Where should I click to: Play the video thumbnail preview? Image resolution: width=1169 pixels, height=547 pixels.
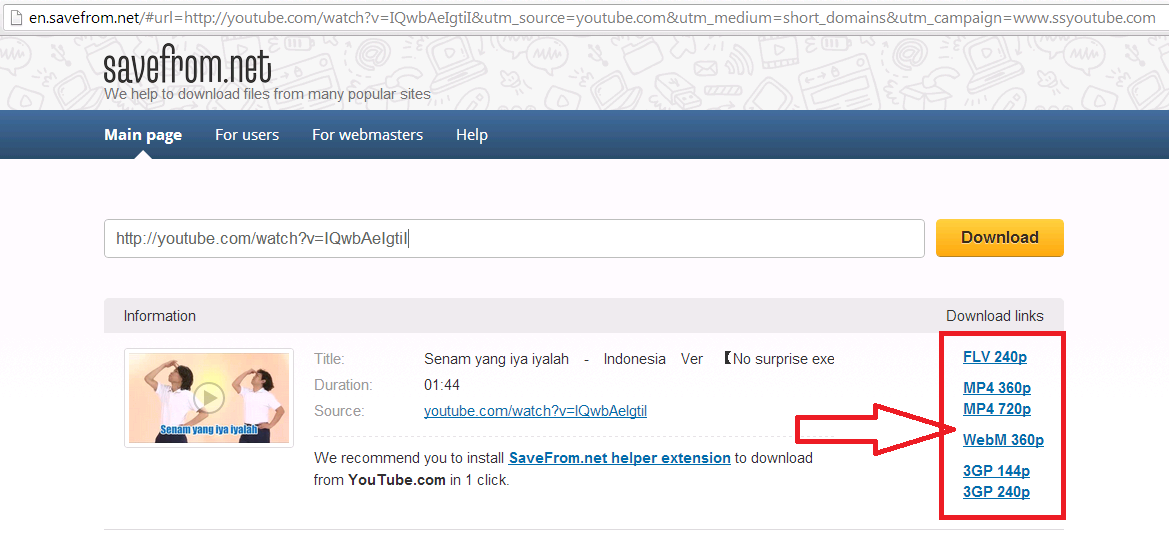209,398
